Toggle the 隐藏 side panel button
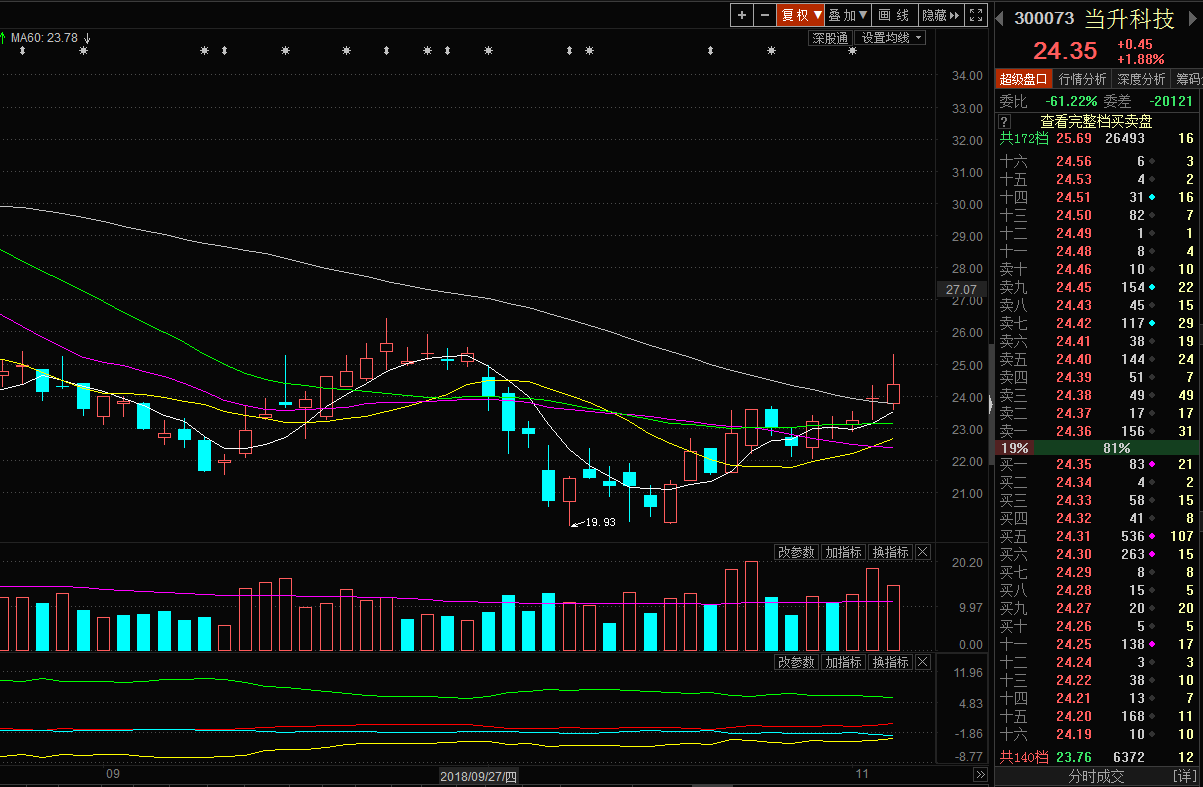1203x787 pixels. pos(940,15)
